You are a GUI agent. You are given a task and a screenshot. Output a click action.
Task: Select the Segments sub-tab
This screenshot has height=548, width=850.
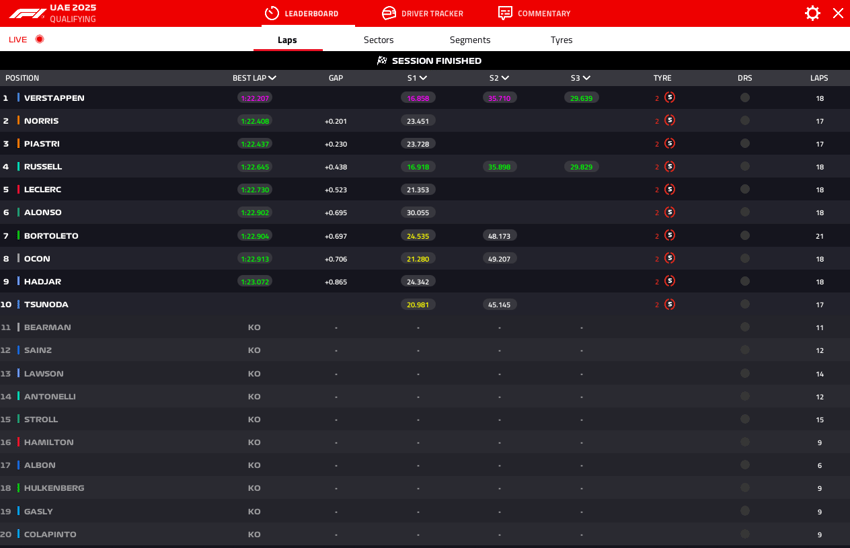[x=470, y=40]
